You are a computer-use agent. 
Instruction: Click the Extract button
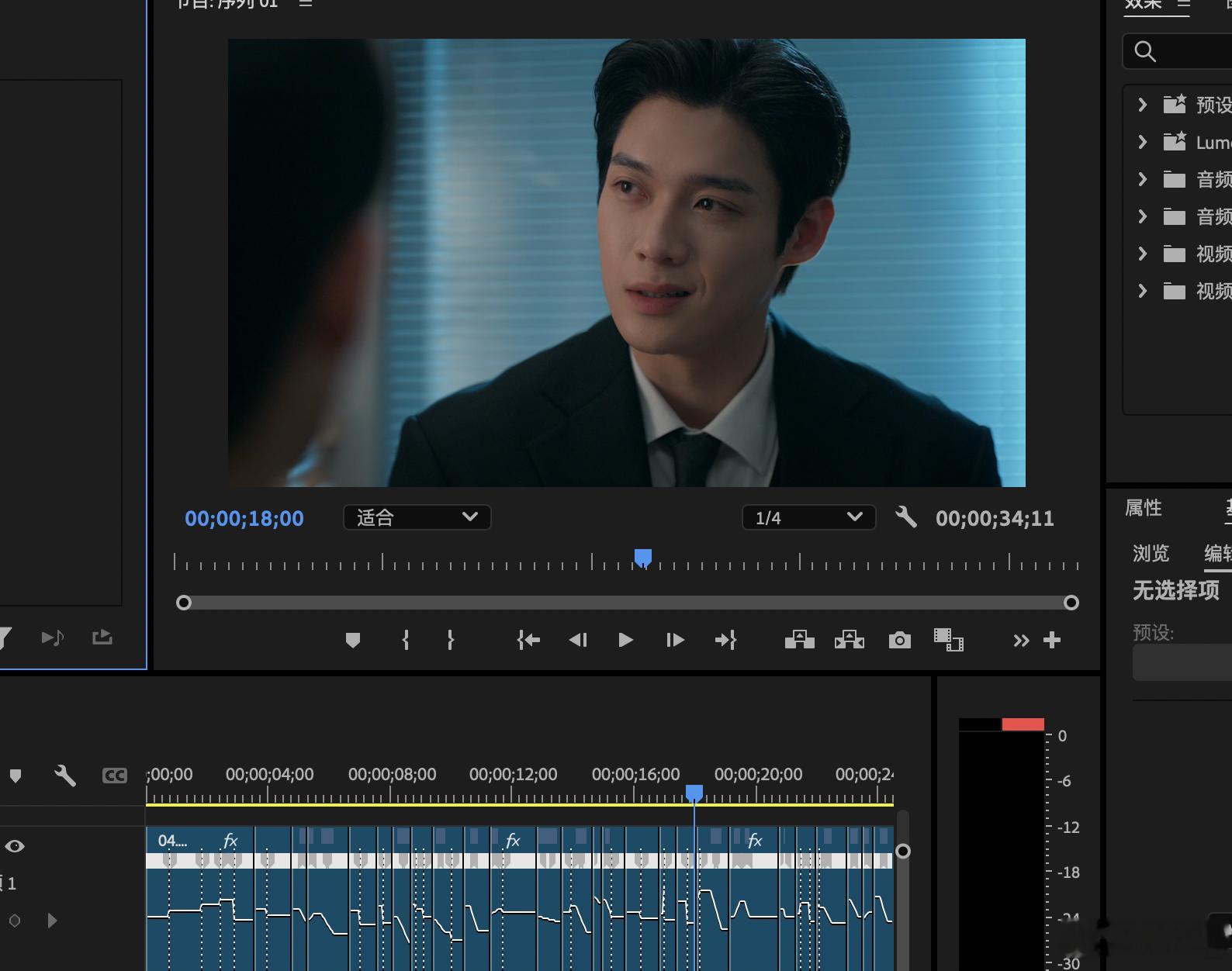850,640
